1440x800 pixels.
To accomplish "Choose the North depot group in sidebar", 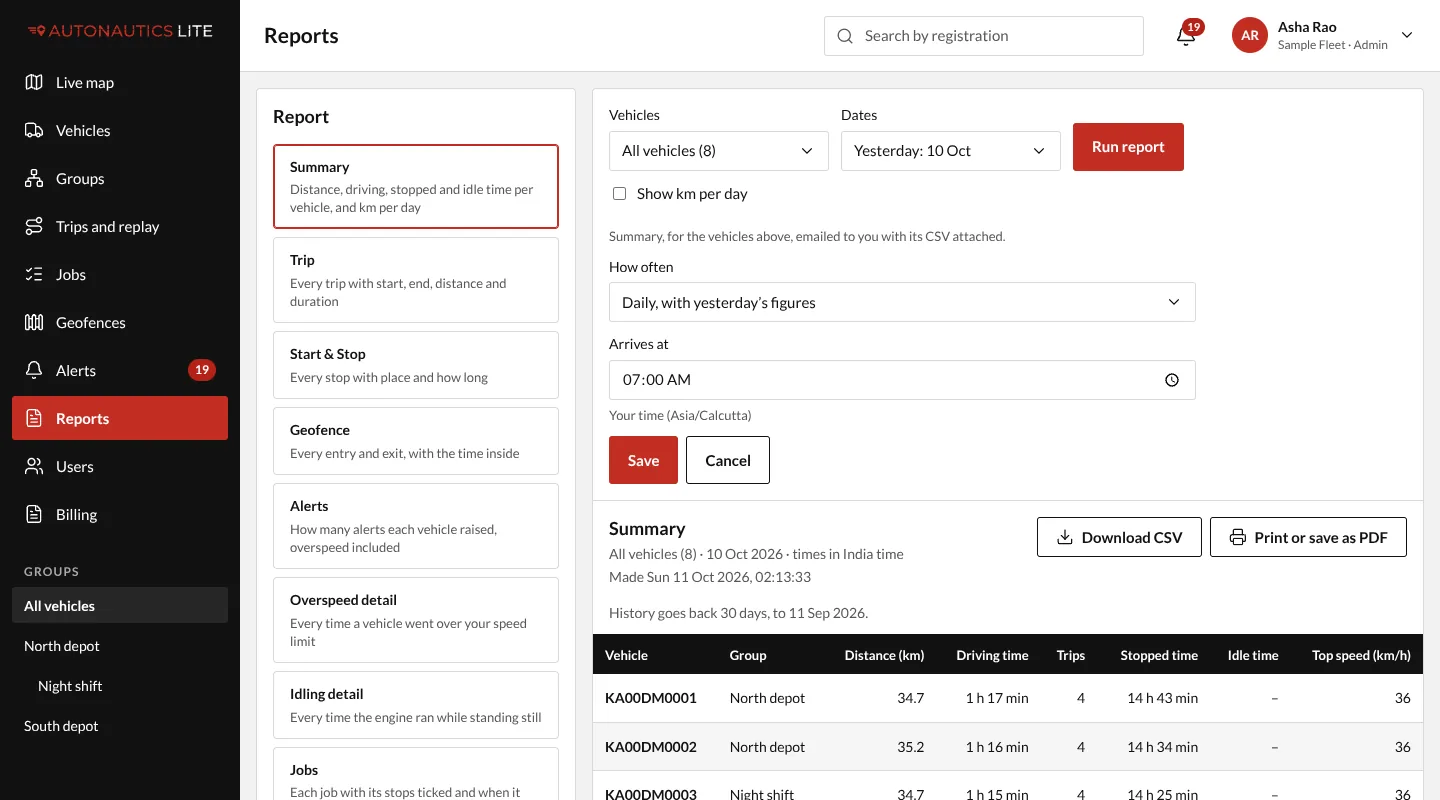I will 120,646.
